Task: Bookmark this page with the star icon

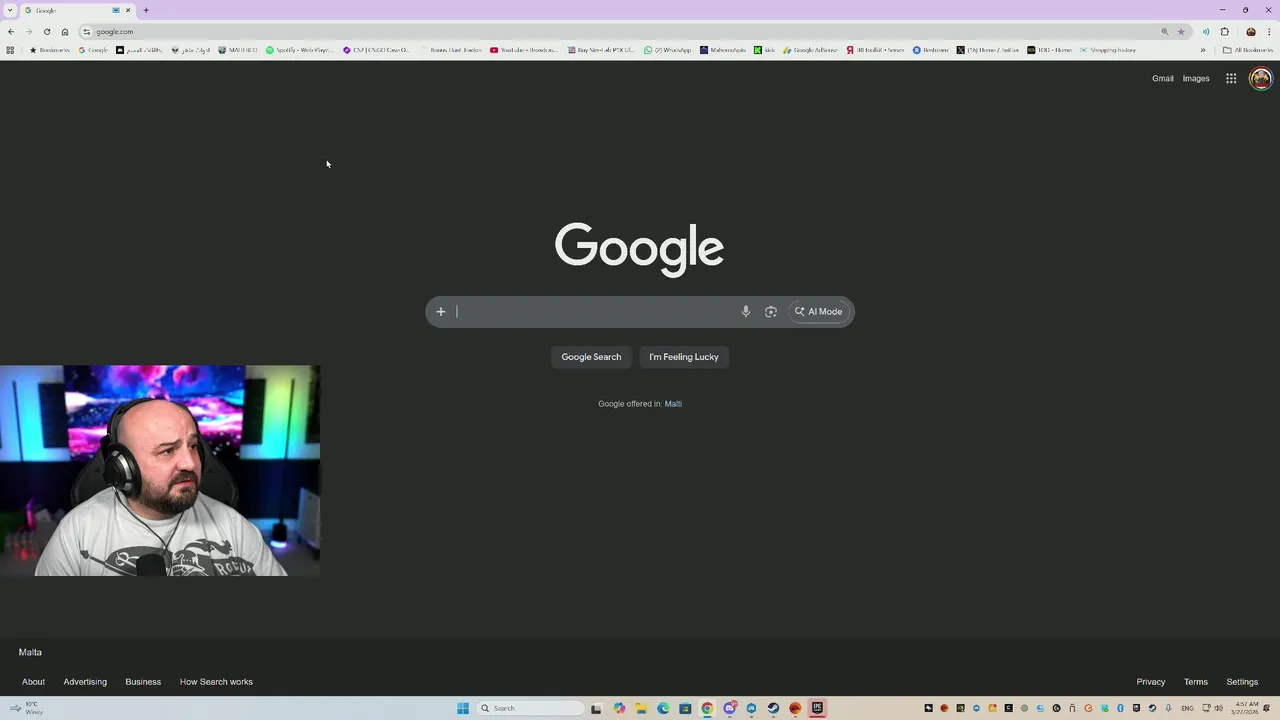Action: (x=1181, y=31)
